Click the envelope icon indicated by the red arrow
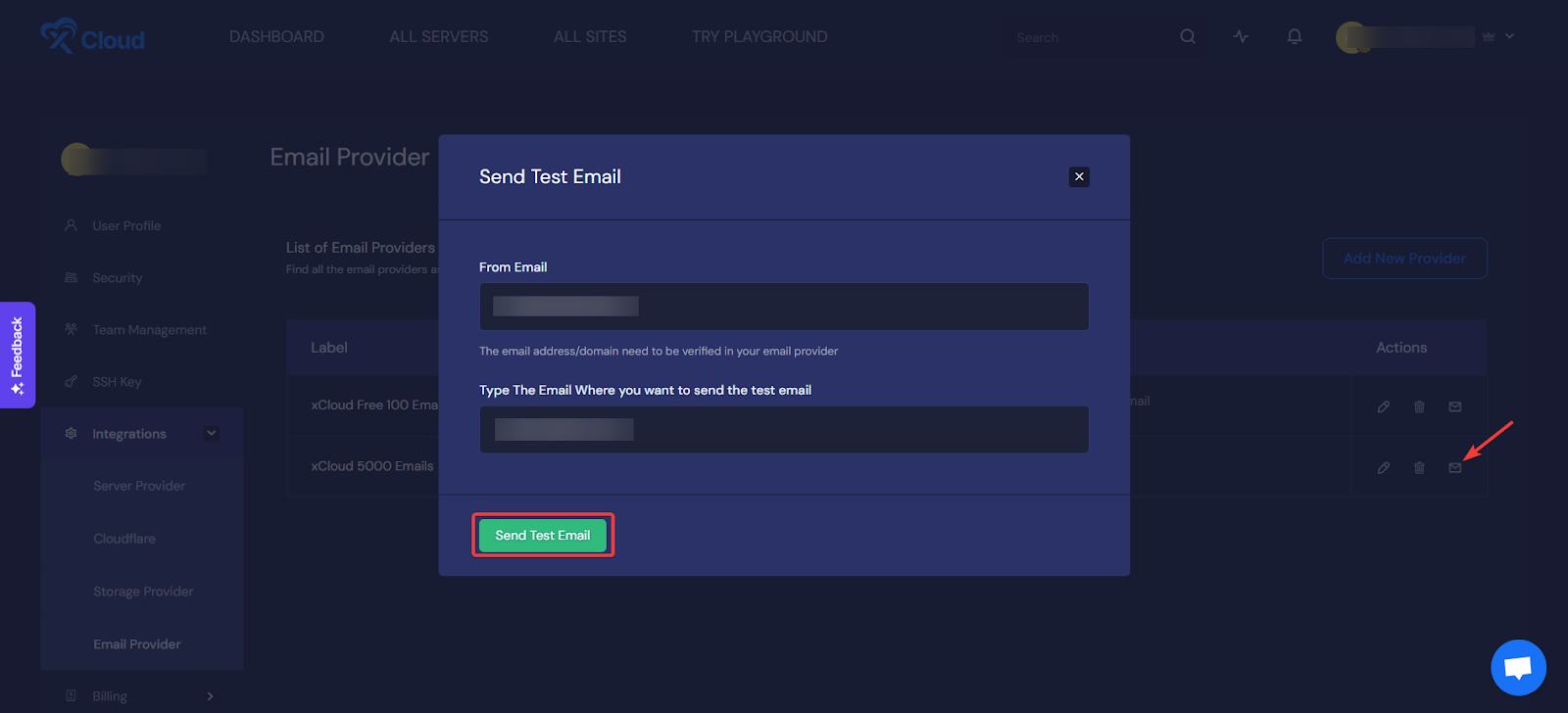Viewport: 1568px width, 713px height. [1454, 467]
